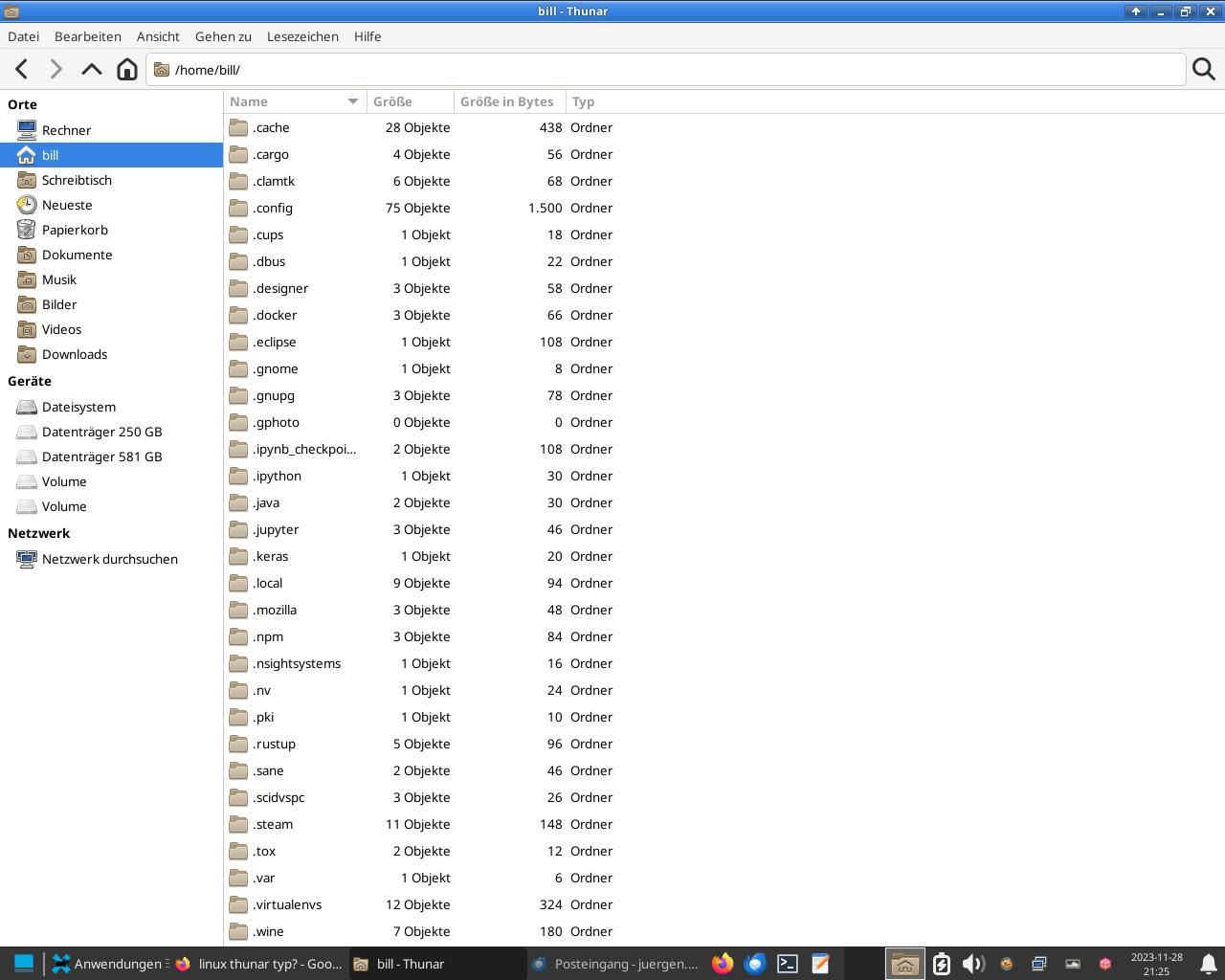Open search with the magnifier icon
The height and width of the screenshot is (980, 1225).
[1204, 69]
